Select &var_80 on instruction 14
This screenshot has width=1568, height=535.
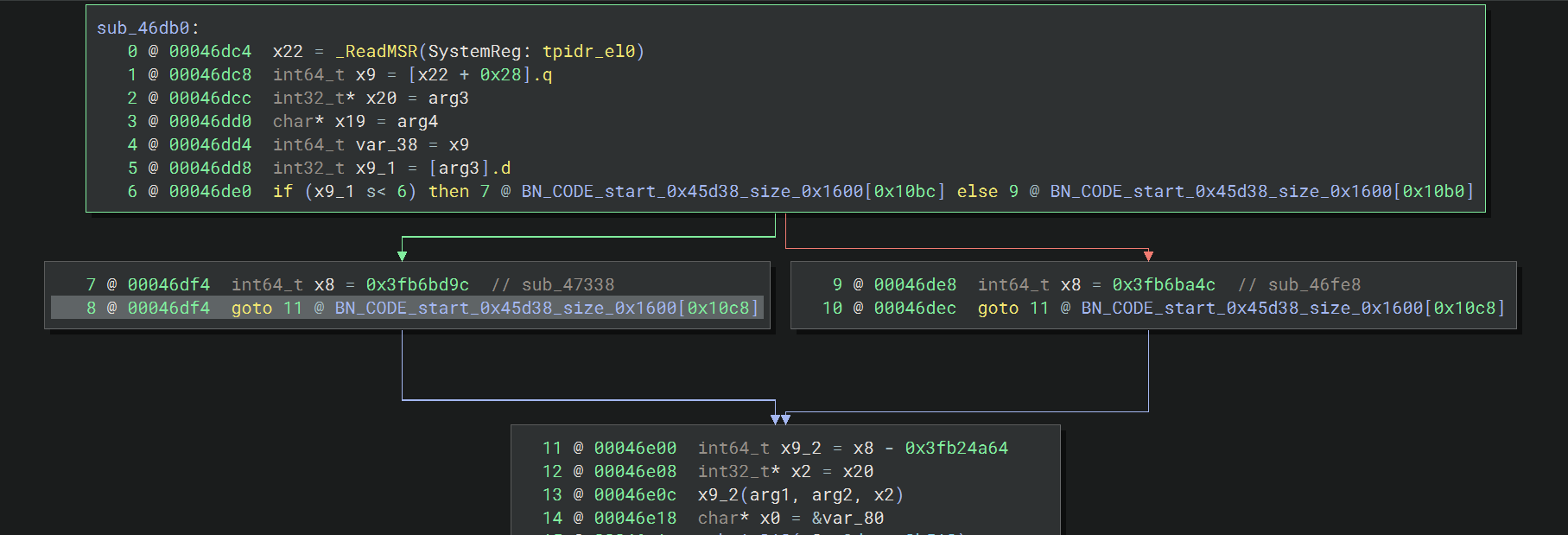click(x=847, y=518)
